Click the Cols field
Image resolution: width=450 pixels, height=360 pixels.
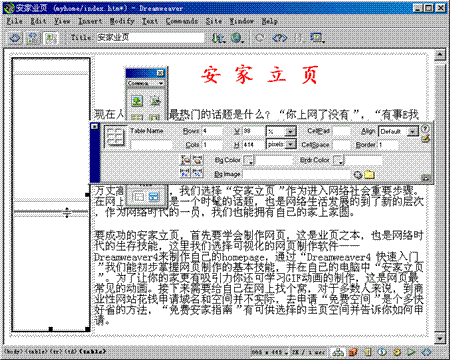tap(212, 145)
